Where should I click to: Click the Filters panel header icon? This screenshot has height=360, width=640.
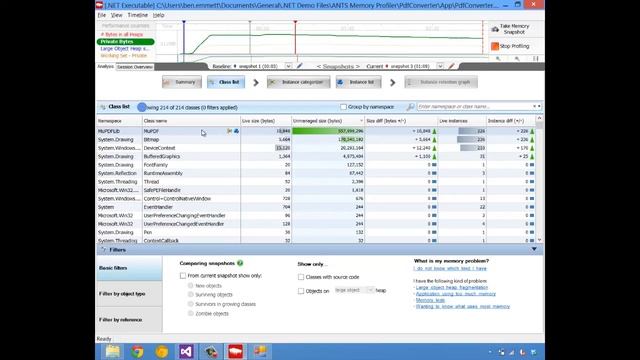pos(103,249)
